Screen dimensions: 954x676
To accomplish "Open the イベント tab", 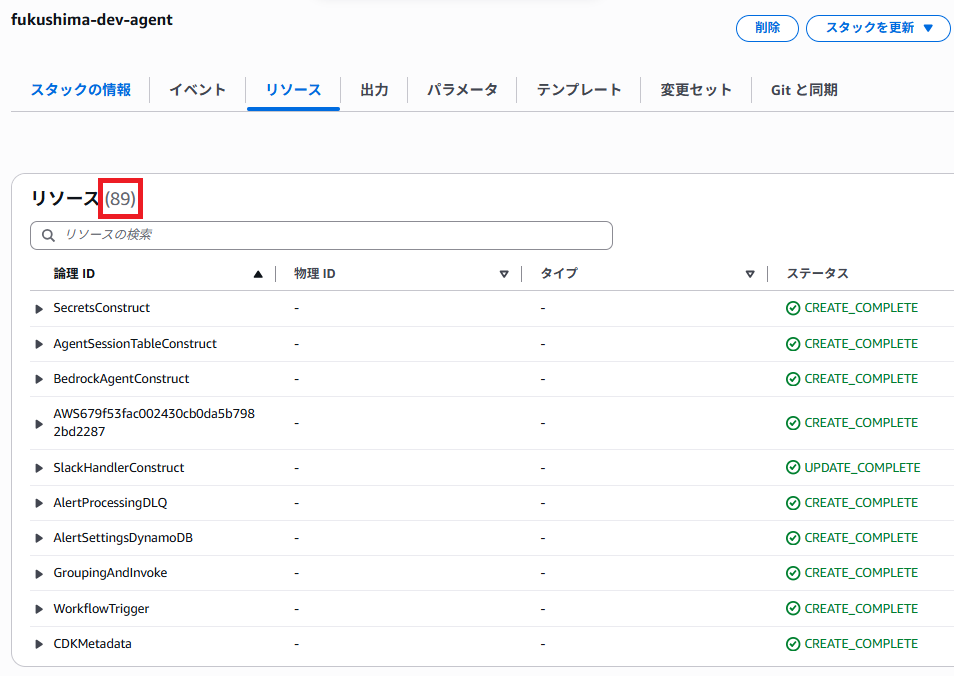I will 198,90.
